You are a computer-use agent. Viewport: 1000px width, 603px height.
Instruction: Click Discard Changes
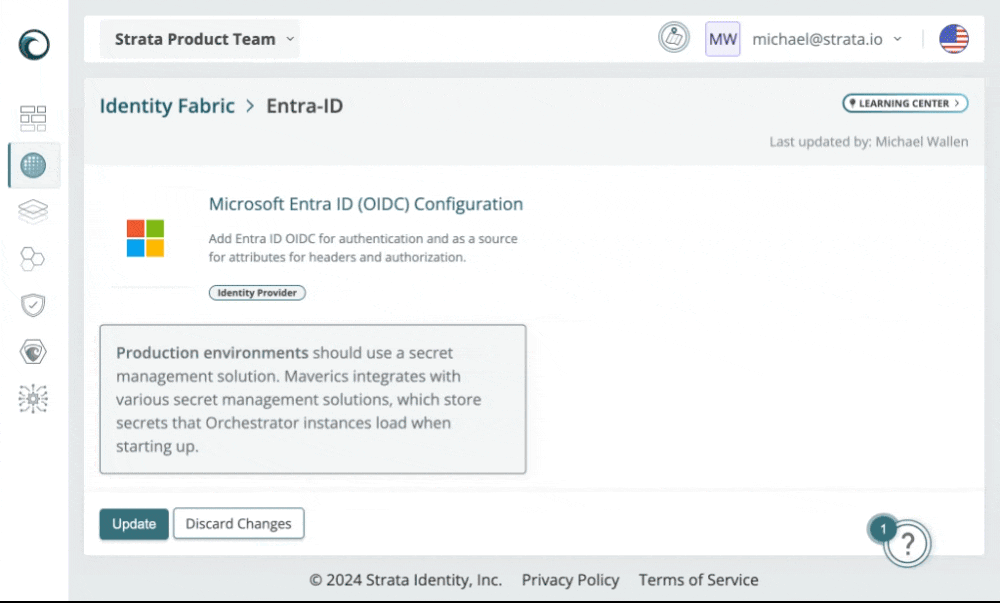[239, 523]
